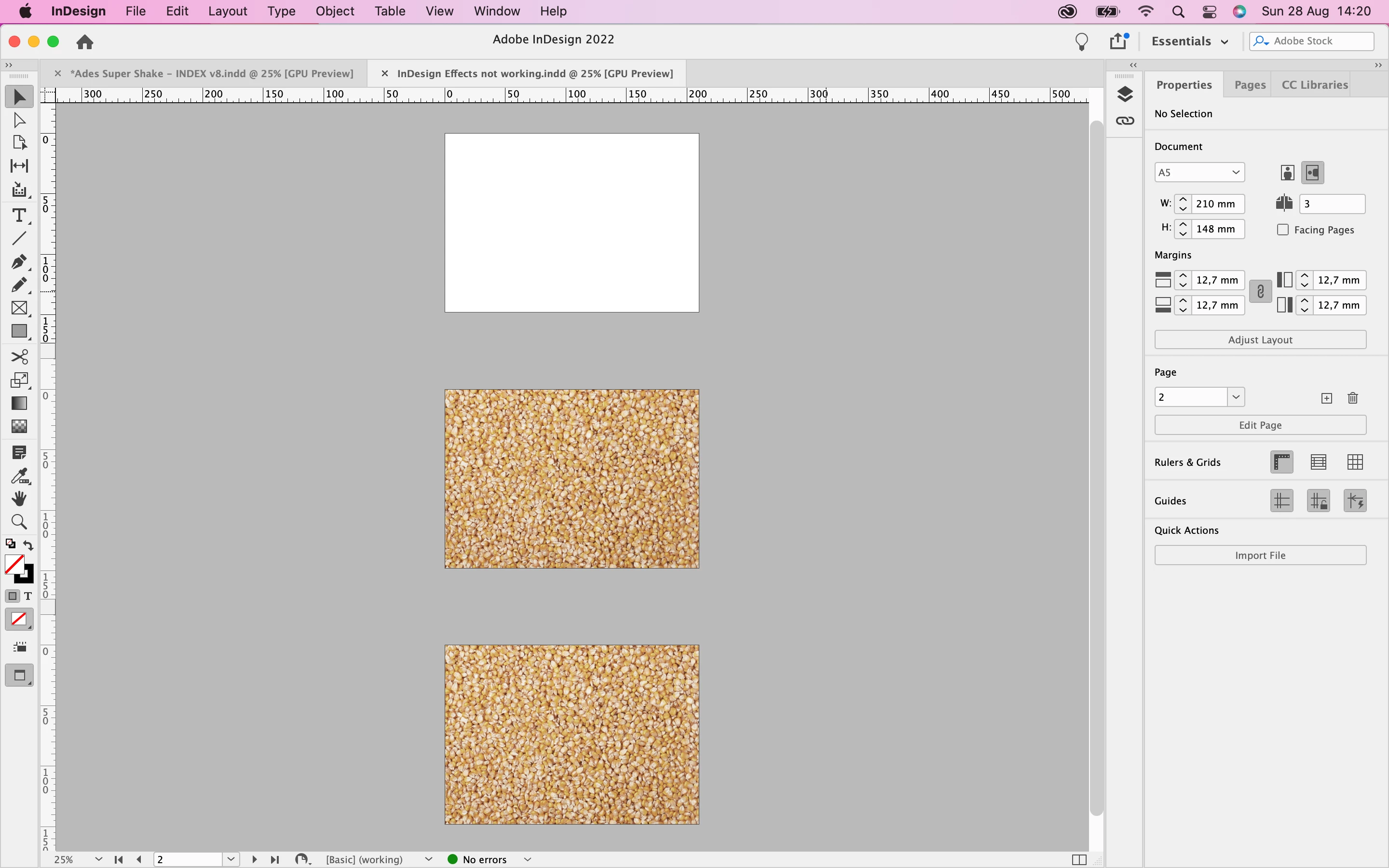
Task: Click the Adjust Layout button
Action: pyautogui.click(x=1260, y=340)
